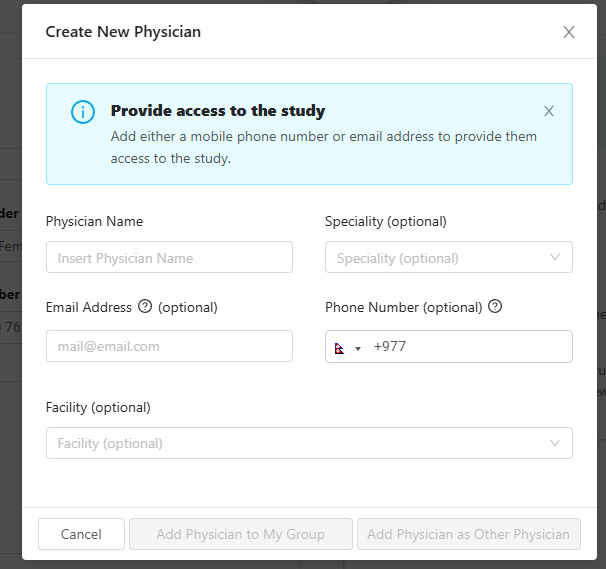This screenshot has width=606, height=569.
Task: Click the blue info circle icon
Action: [83, 112]
